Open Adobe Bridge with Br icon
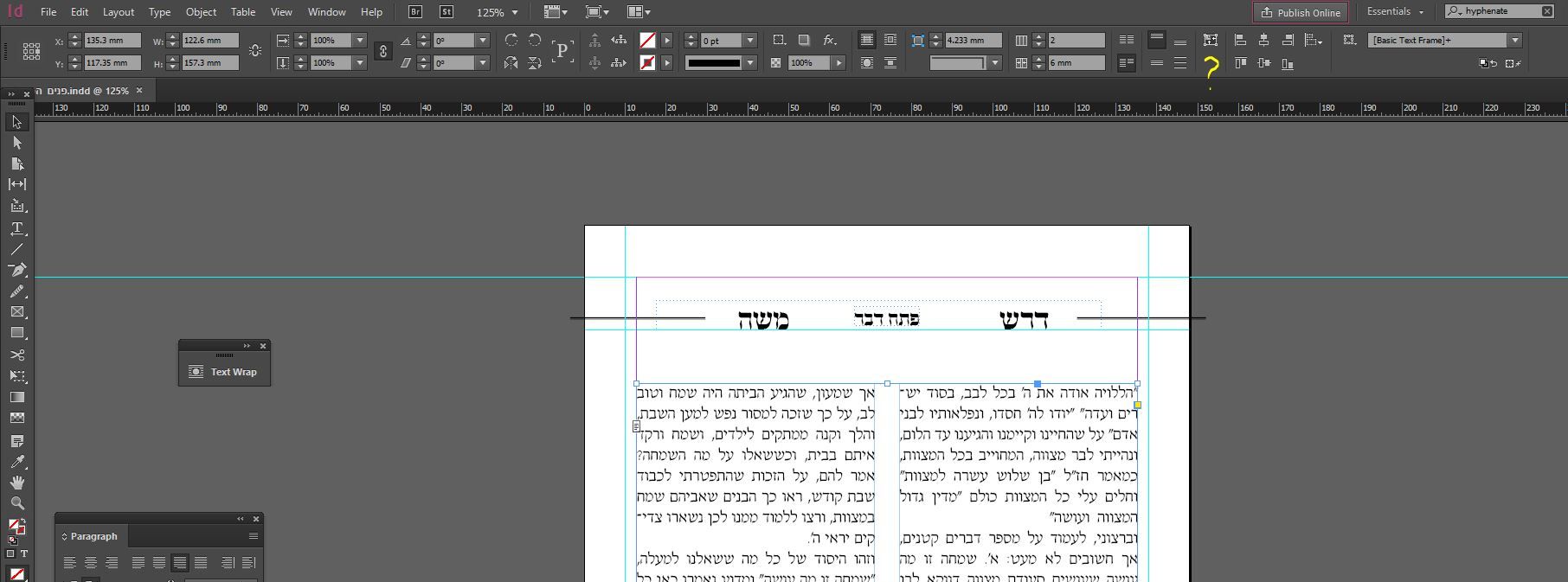1568x582 pixels. click(x=415, y=12)
